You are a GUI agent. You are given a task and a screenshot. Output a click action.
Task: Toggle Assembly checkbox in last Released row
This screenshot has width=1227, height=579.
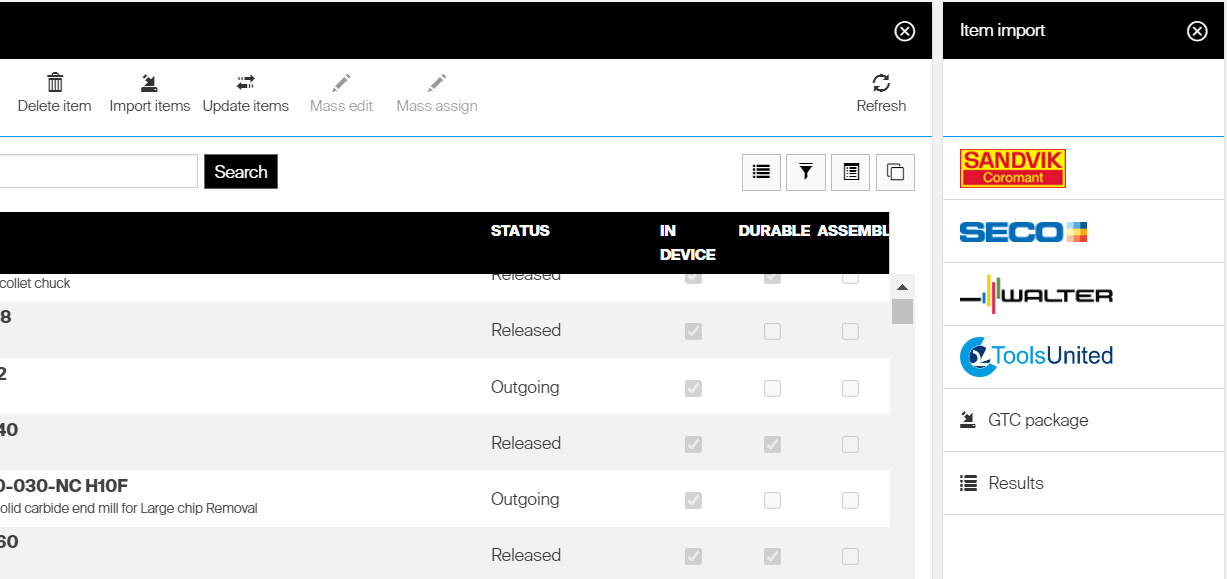click(850, 556)
